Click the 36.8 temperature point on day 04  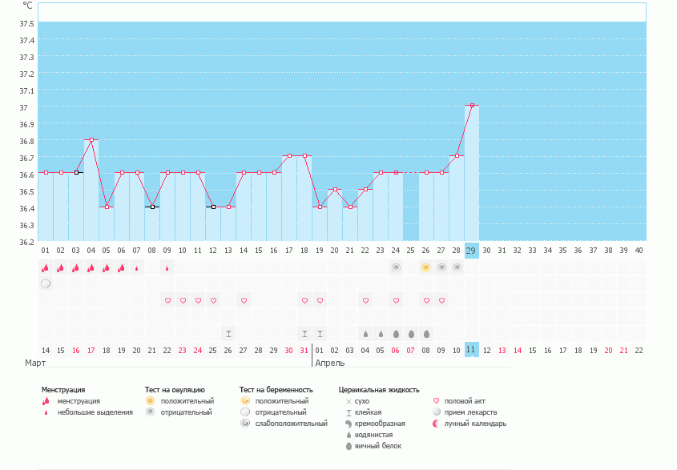pos(91,140)
